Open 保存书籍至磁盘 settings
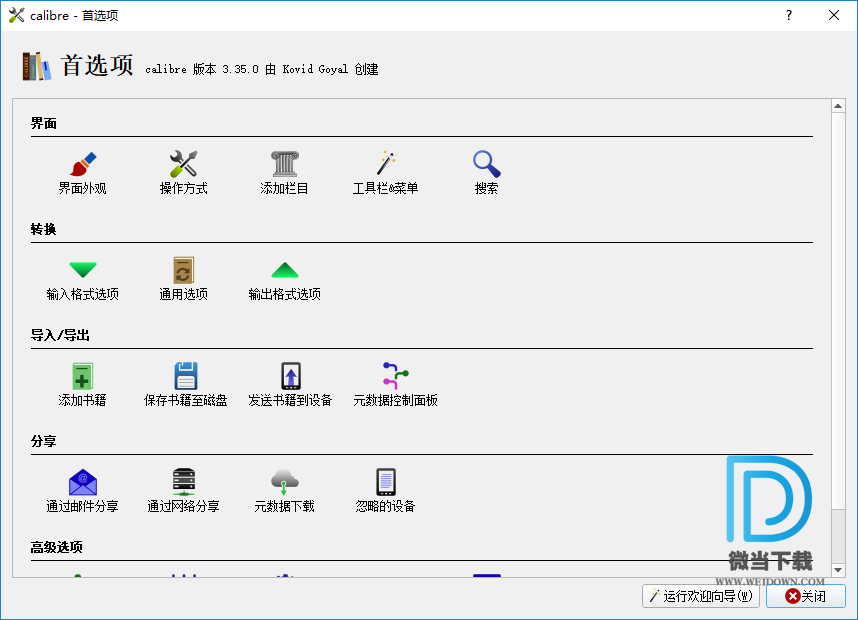858x620 pixels. coord(185,385)
